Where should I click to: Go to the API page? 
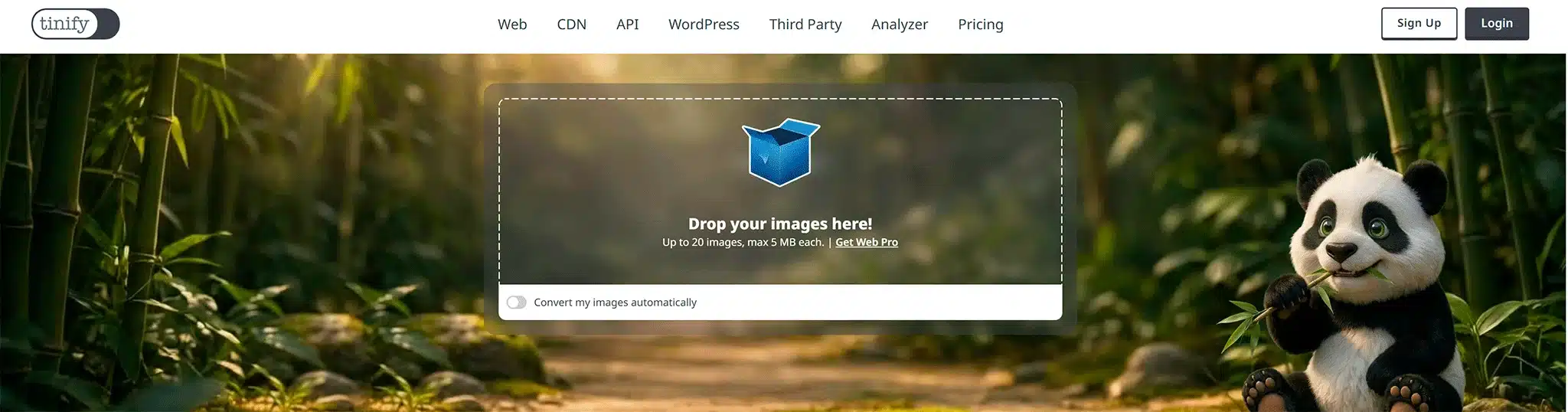pos(627,25)
